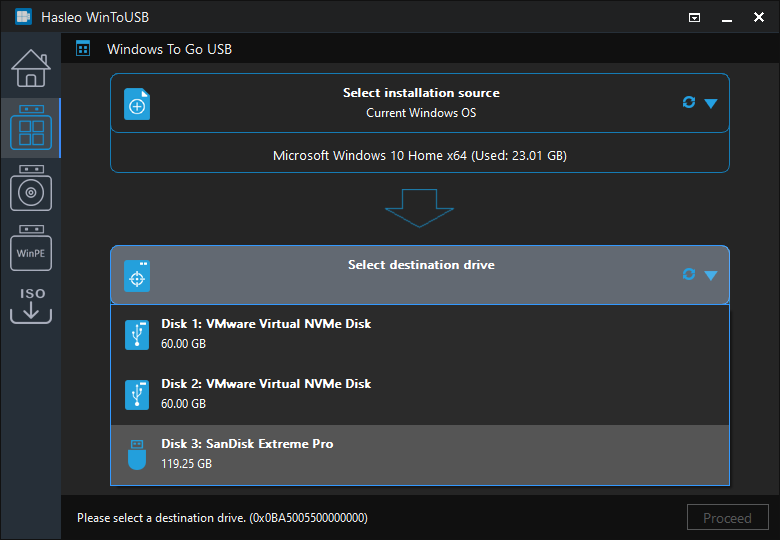The image size is (780, 540).
Task: Click the USB icon for Disk 2
Action: tap(137, 395)
